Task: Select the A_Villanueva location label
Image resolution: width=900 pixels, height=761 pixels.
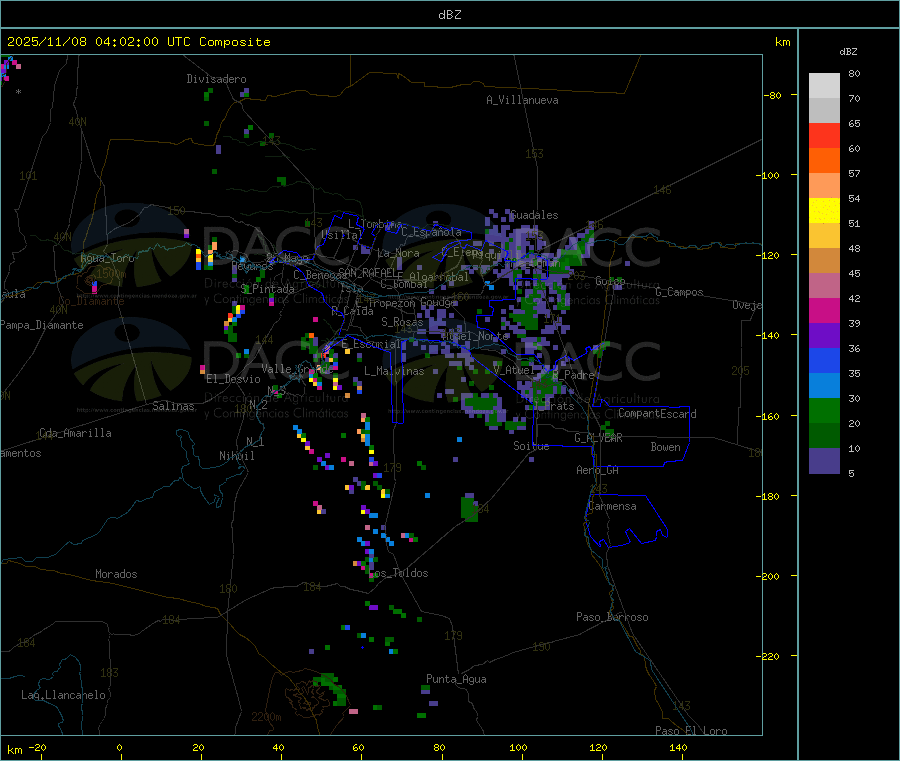Action: [522, 100]
